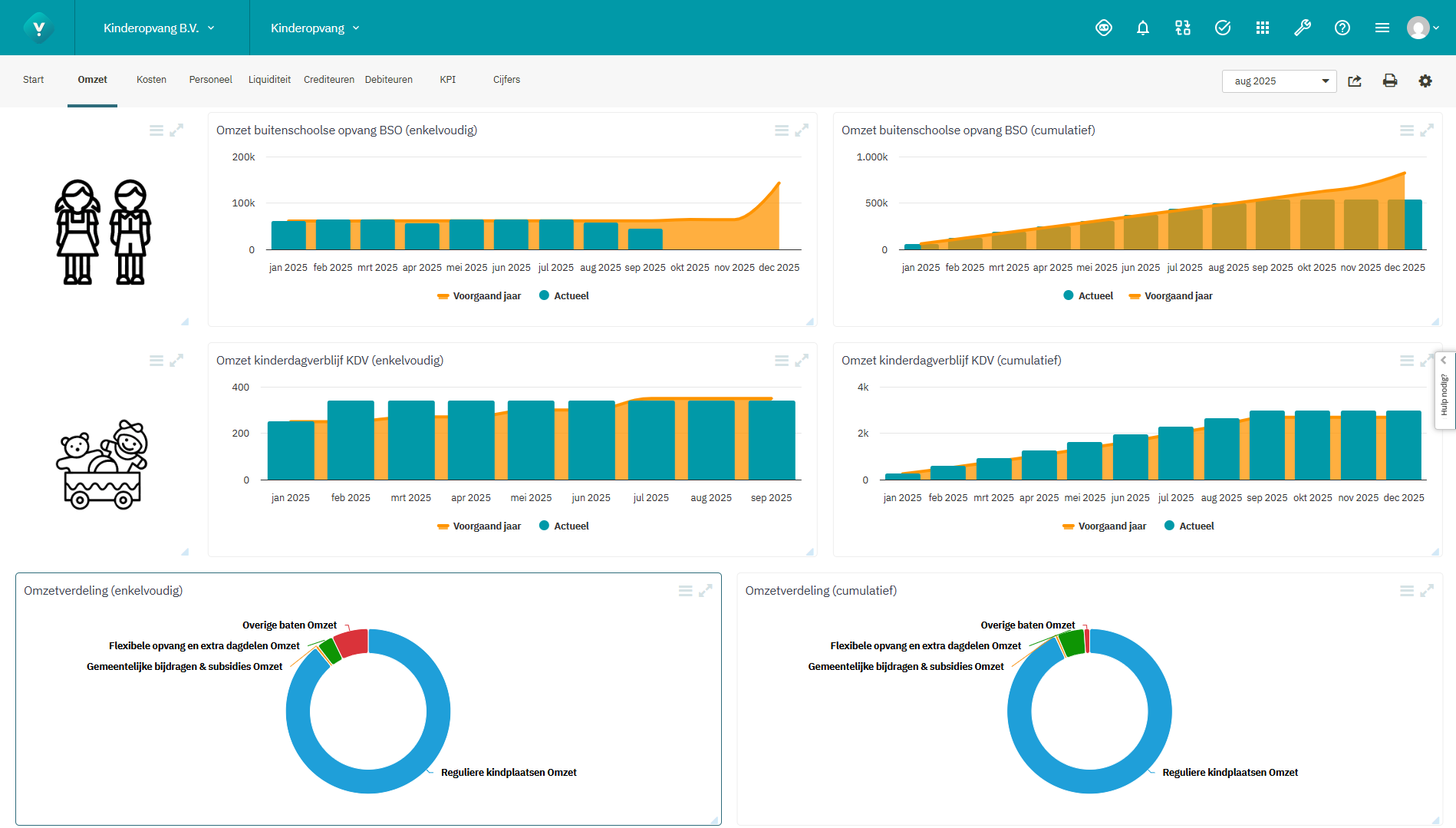Click the share/export dashboard icon
Viewport: 1456px width, 828px height.
[1355, 81]
